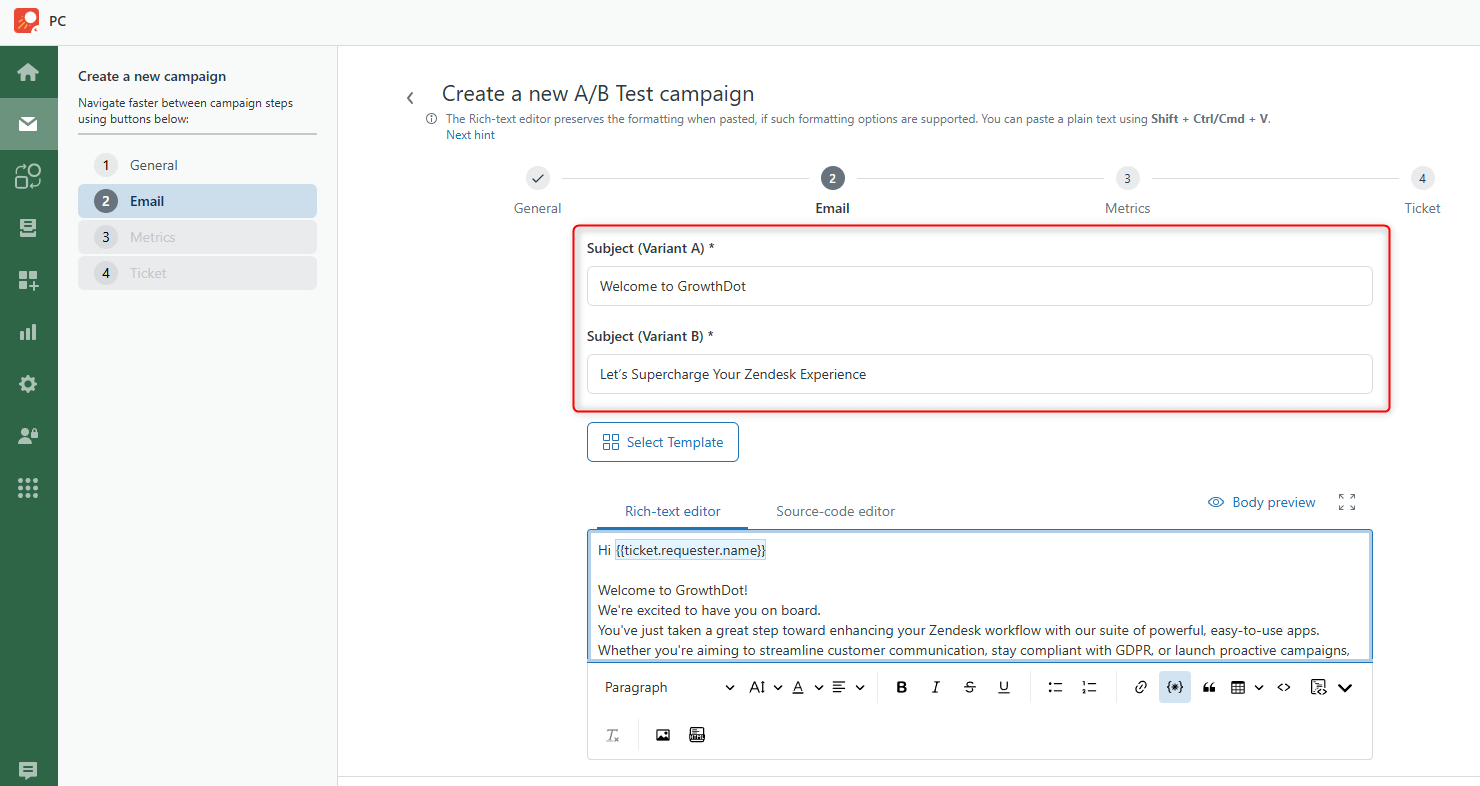Viewport: 1480px width, 786px height.
Task: Open the add-apps grid-plus icon in sidebar
Action: [x=28, y=280]
